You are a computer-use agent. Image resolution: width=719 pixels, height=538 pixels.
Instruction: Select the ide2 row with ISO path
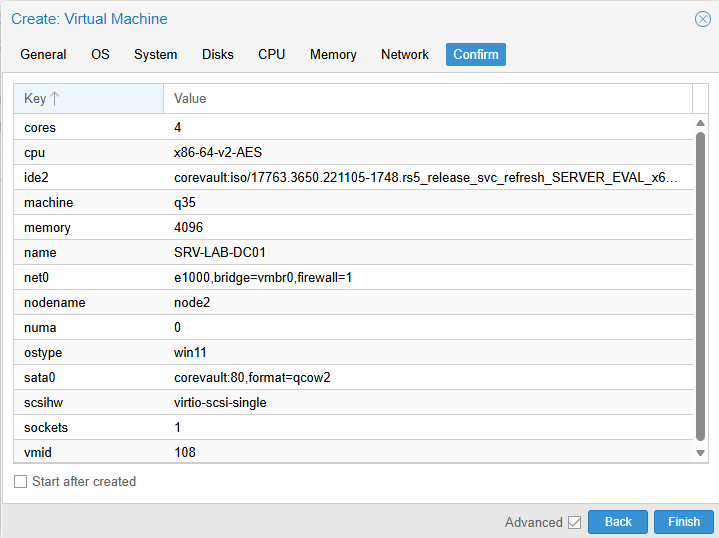click(353, 177)
